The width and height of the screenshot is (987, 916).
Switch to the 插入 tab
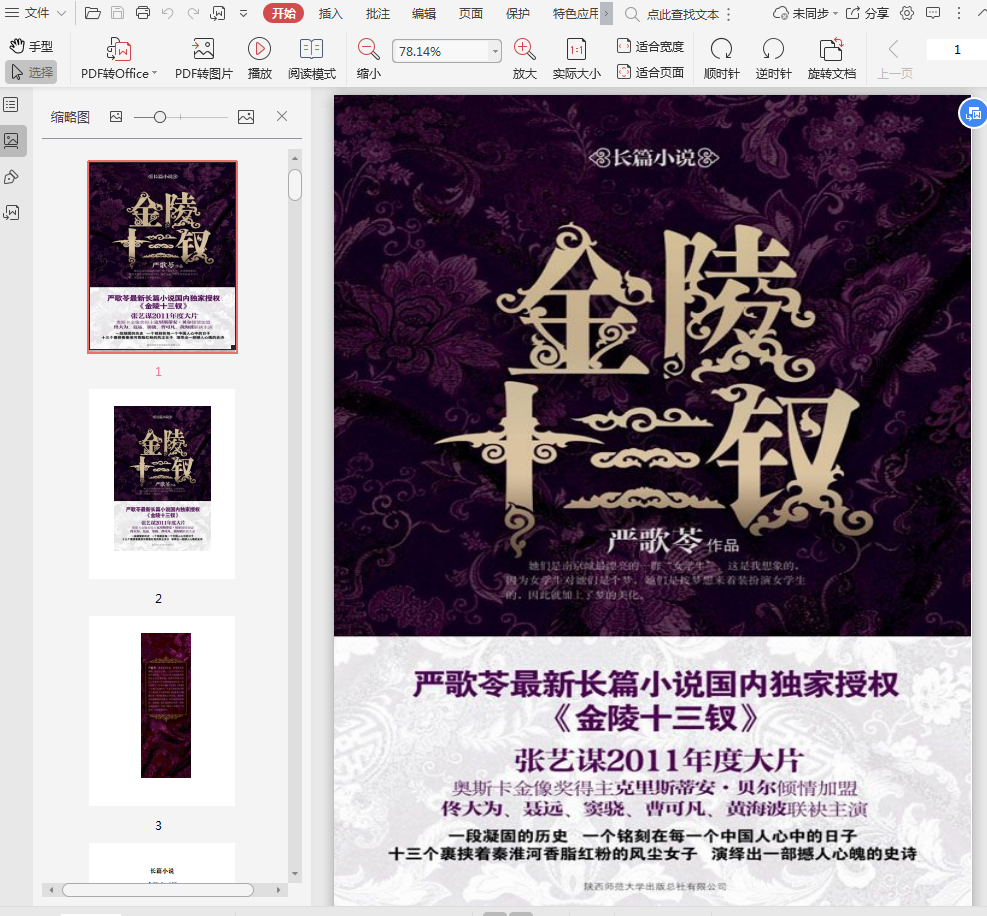point(330,13)
